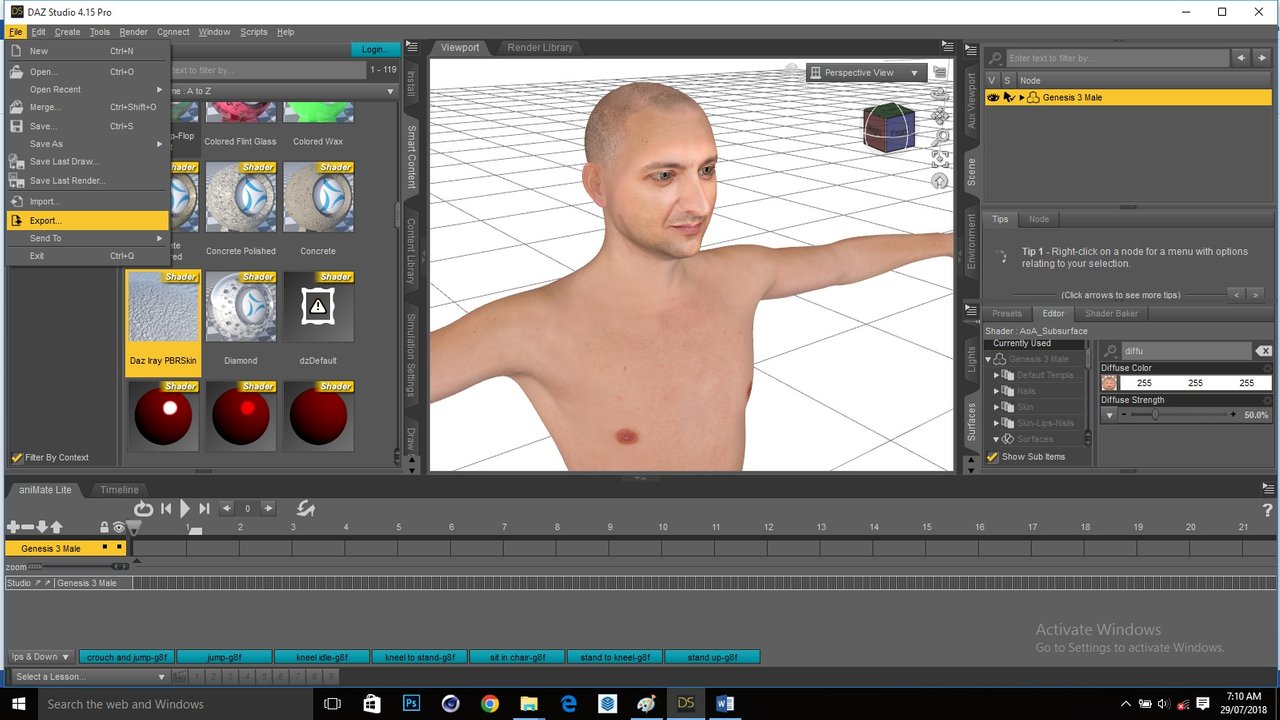
Task: Click the aniMate loop playback icon
Action: [x=143, y=509]
